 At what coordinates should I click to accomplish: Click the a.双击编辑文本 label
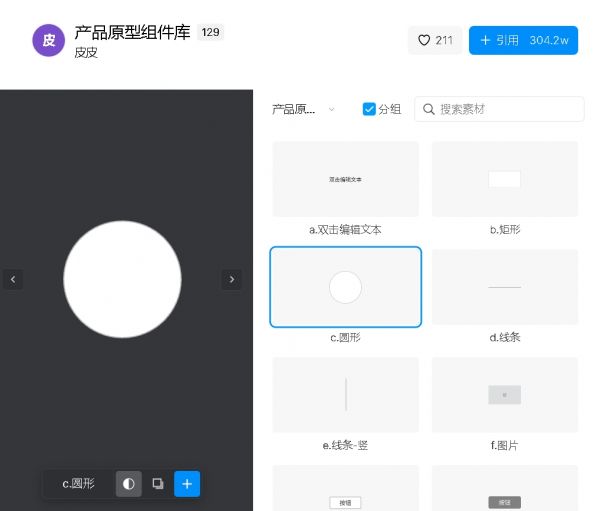pyautogui.click(x=345, y=230)
